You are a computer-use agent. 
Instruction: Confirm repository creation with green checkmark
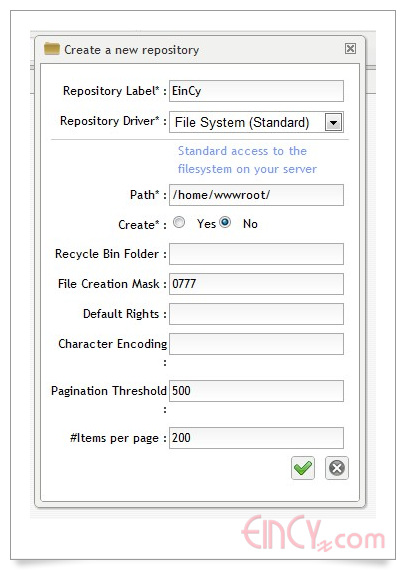click(303, 468)
